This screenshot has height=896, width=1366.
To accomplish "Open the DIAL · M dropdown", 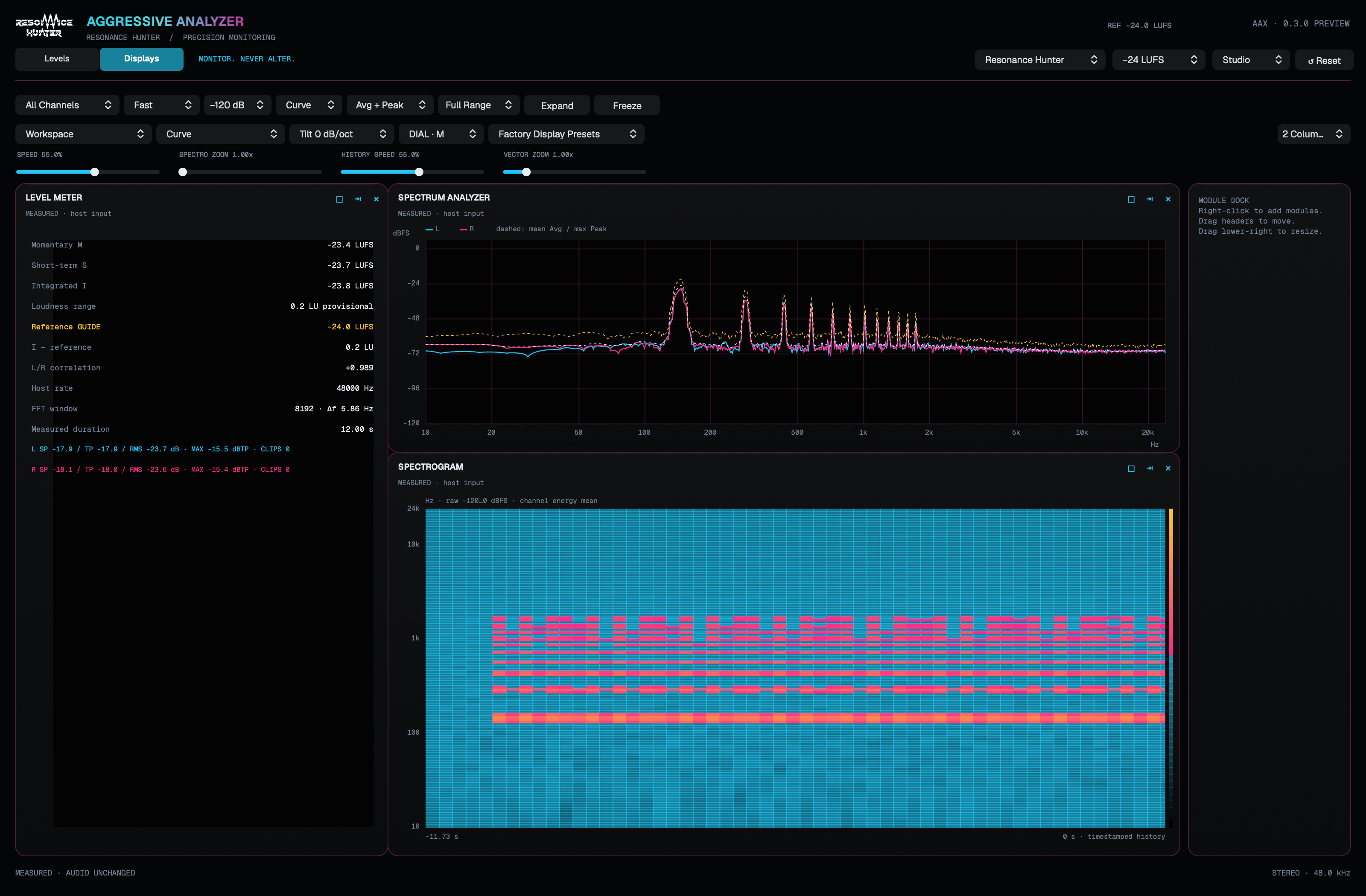I will [441, 134].
